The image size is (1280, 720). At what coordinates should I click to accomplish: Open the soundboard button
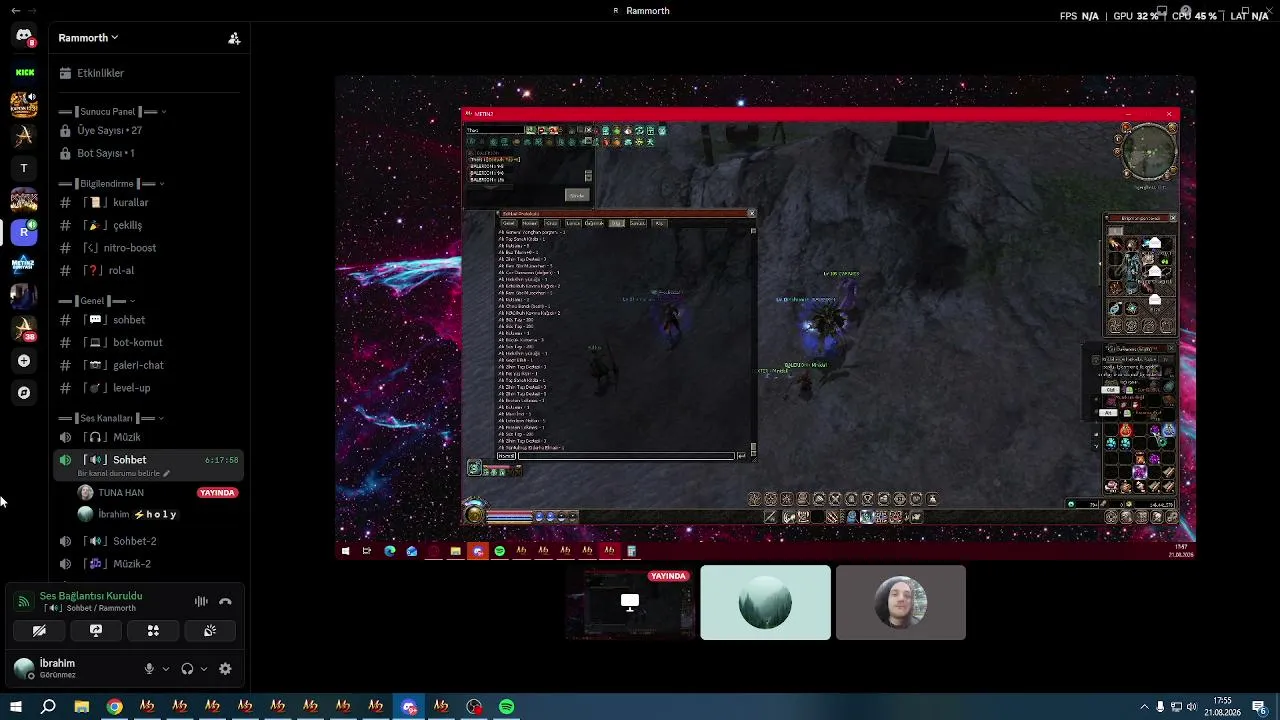click(x=210, y=631)
